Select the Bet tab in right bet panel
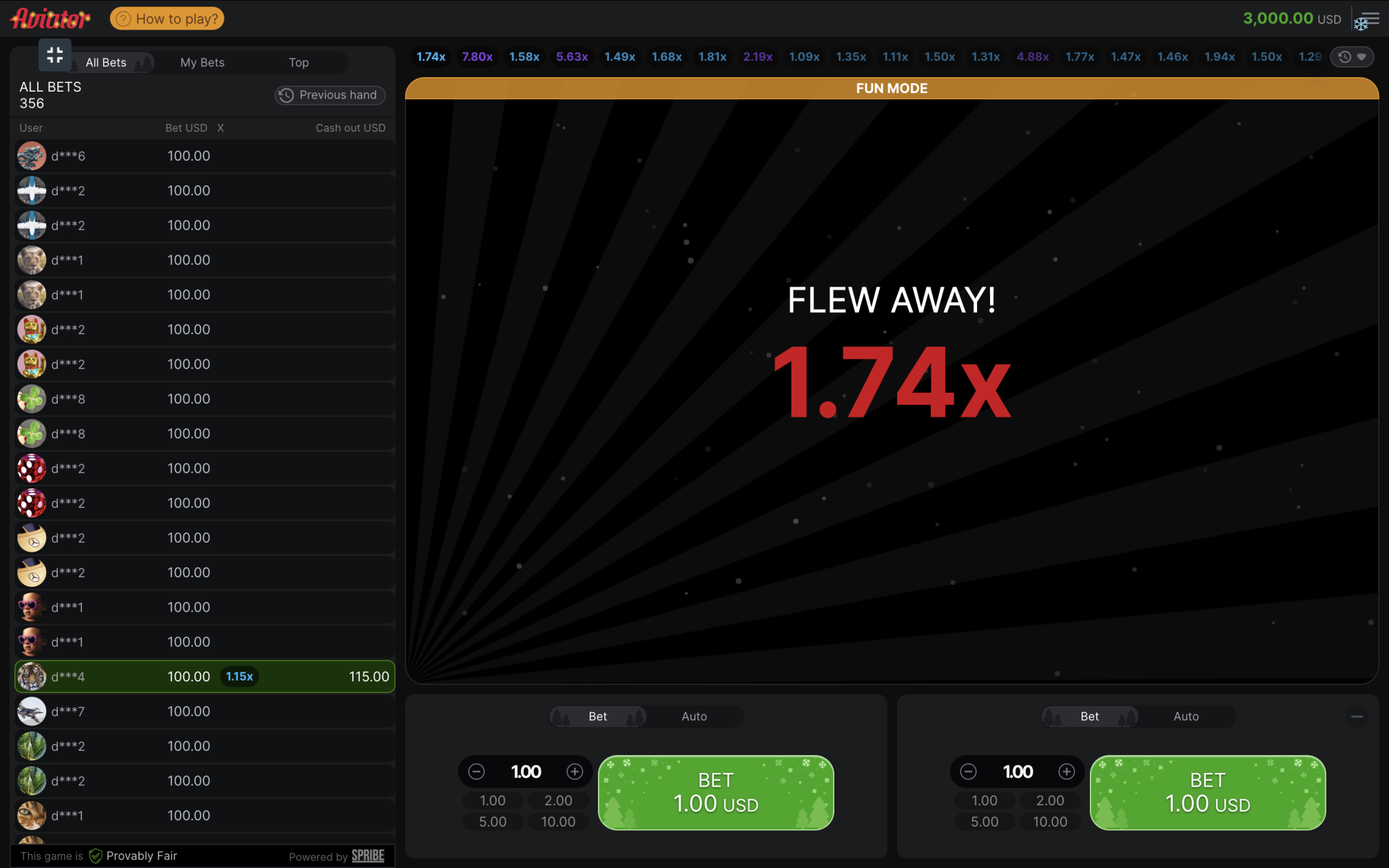 click(x=1090, y=716)
